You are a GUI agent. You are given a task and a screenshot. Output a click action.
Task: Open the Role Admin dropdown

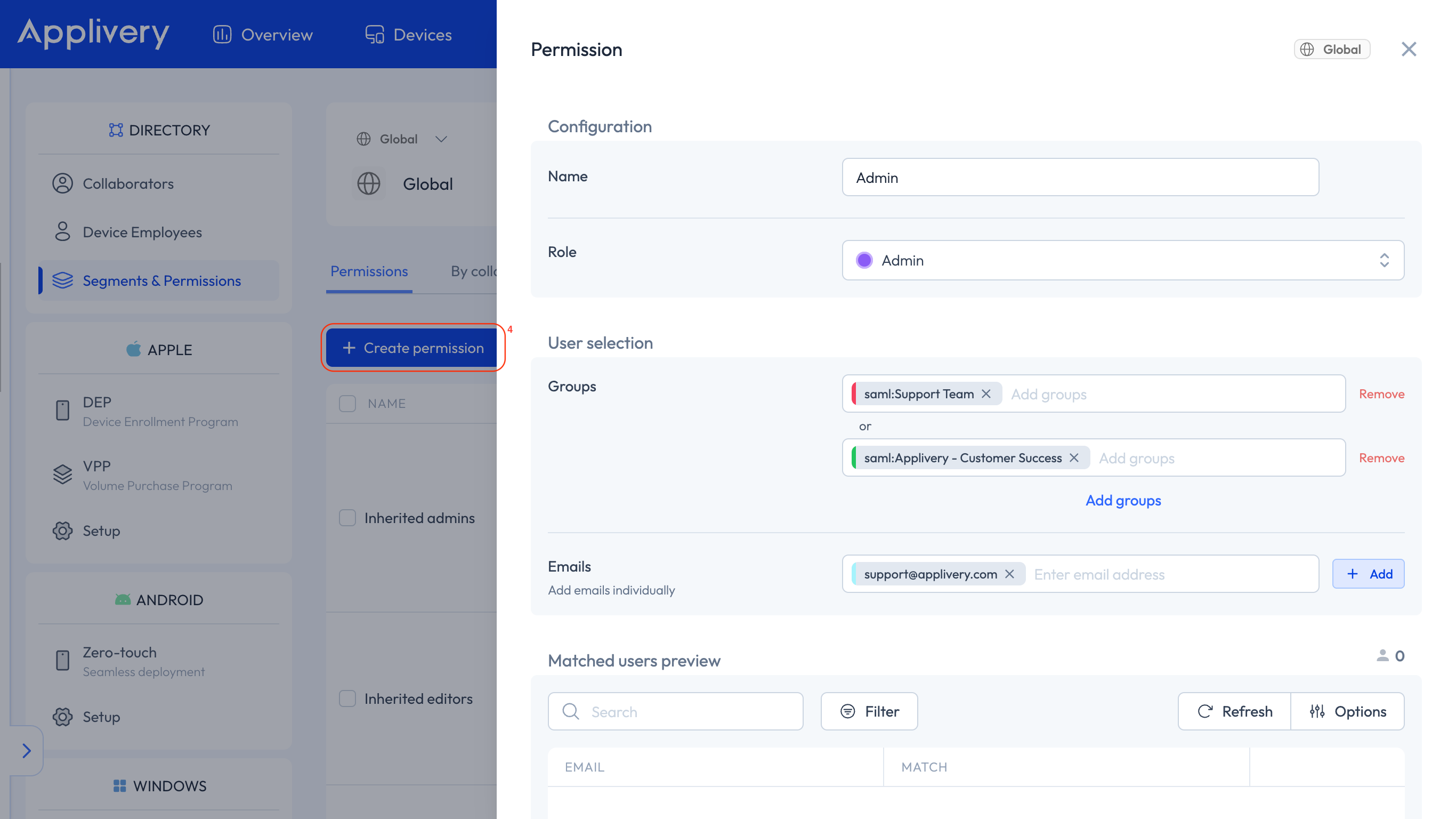click(x=1122, y=260)
